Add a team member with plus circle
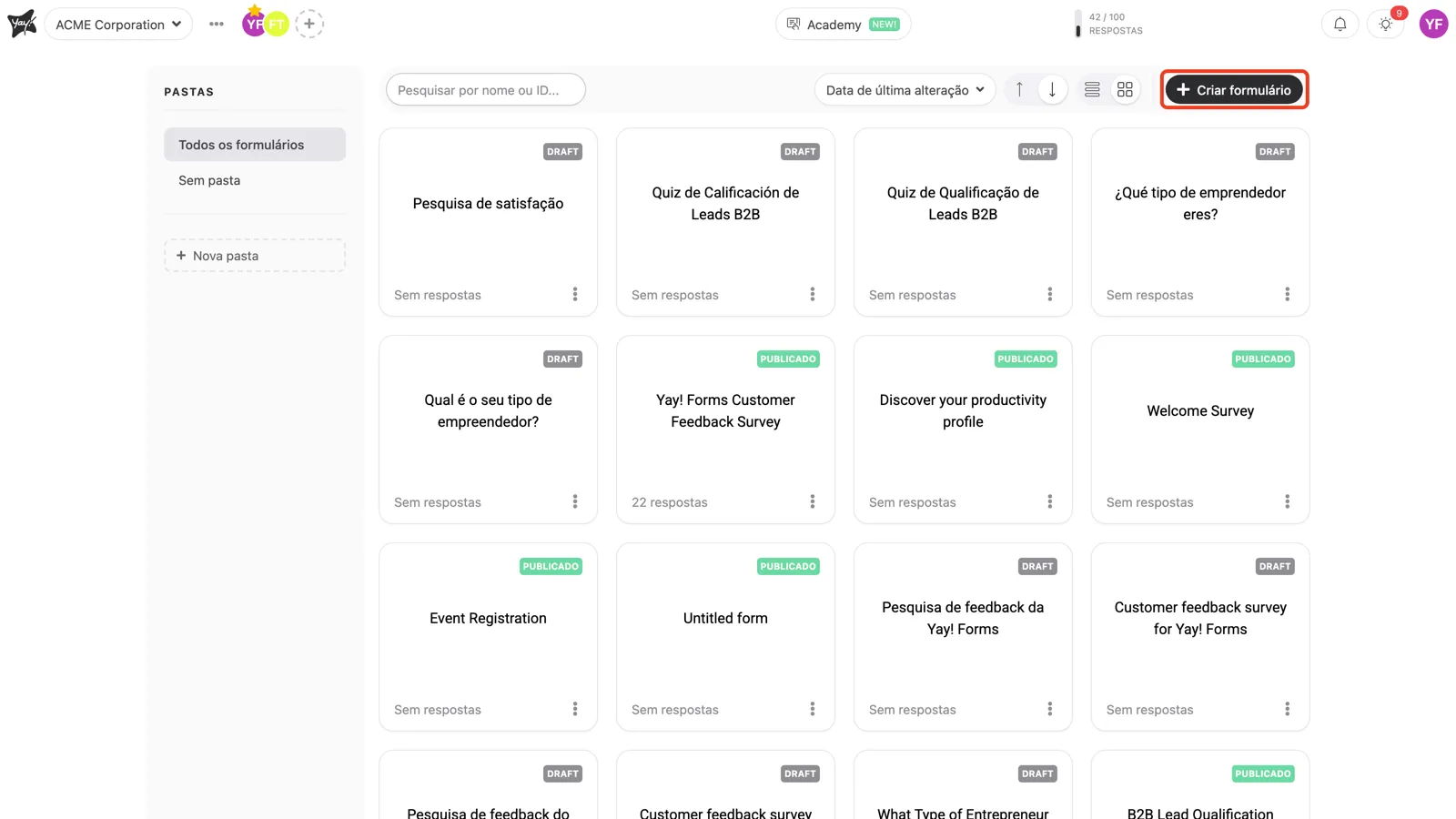The image size is (1456, 819). click(x=309, y=24)
